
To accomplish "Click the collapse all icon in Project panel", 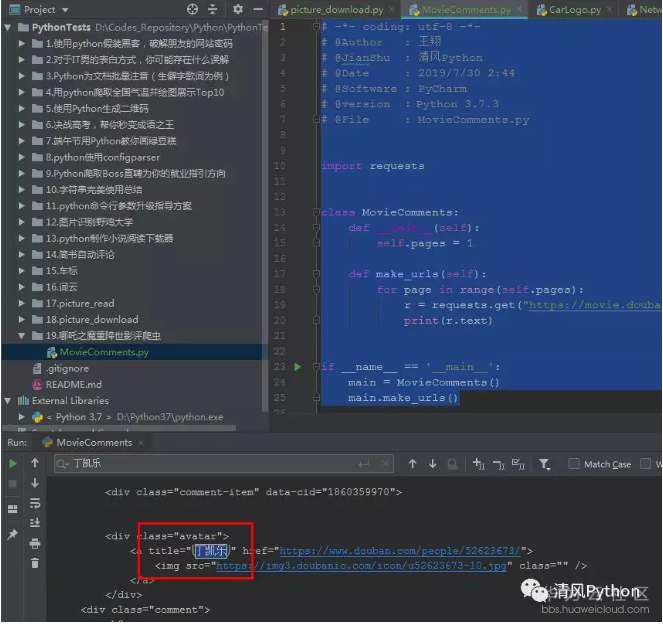I will click(213, 9).
